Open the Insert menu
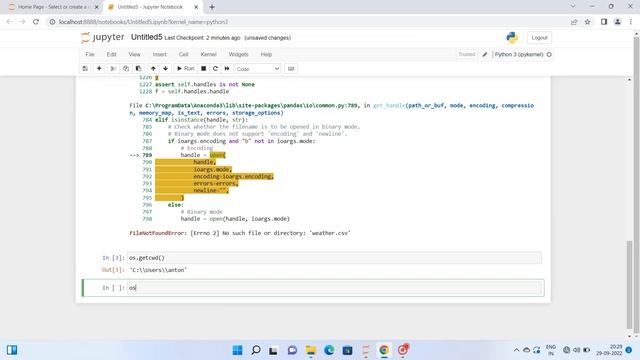This screenshot has width=640, height=360. (160, 54)
